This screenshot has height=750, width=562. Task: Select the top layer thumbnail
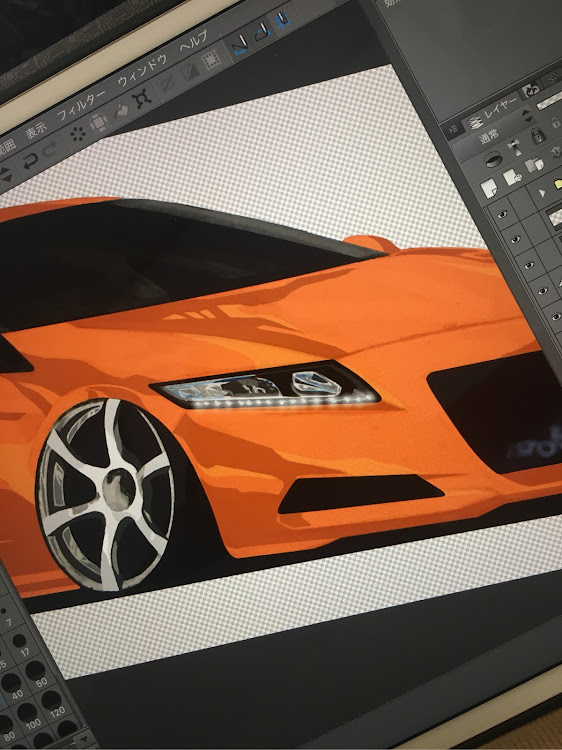555,216
